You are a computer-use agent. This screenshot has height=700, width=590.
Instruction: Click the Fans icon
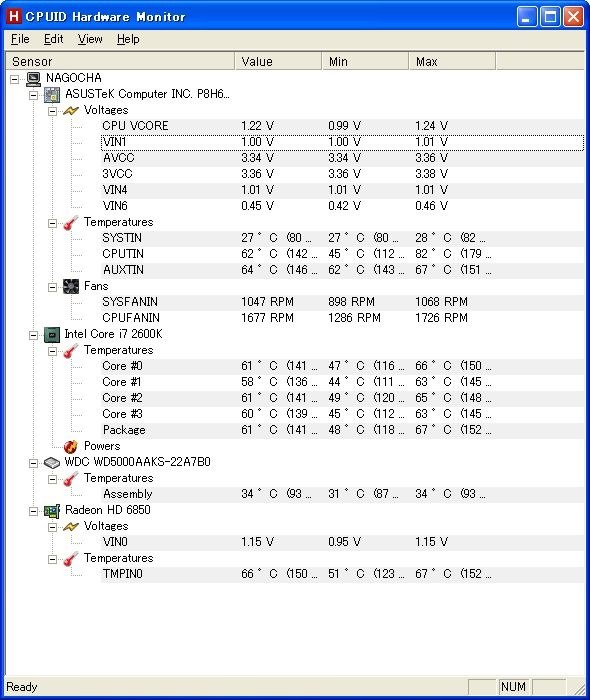71,287
